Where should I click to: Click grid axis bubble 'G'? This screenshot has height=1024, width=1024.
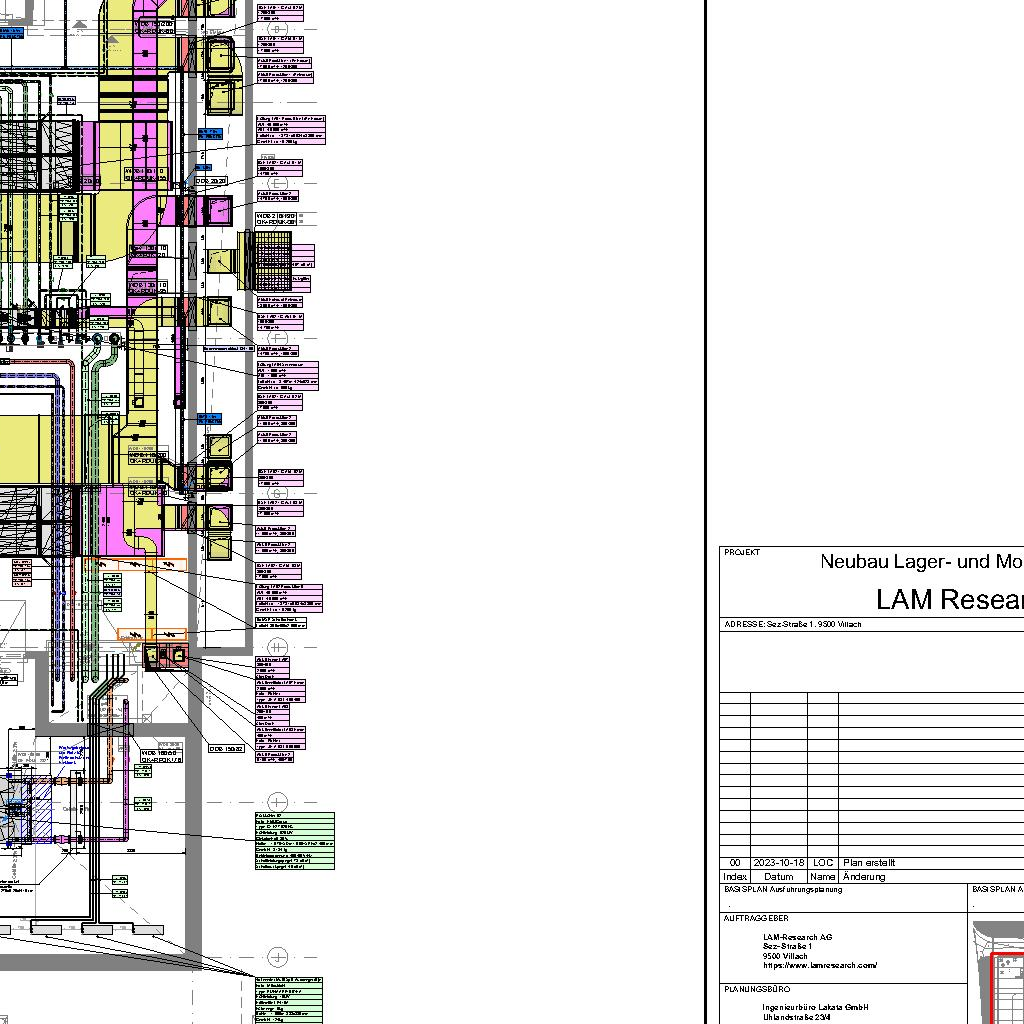278,493
